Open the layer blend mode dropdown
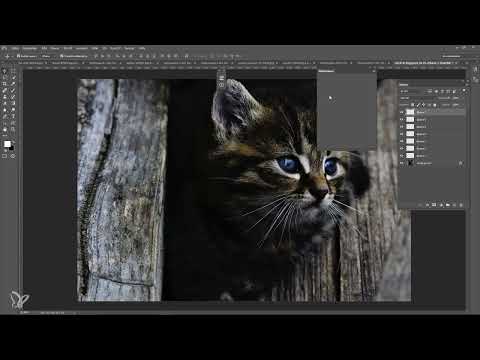This screenshot has width=480, height=360. (x=417, y=98)
